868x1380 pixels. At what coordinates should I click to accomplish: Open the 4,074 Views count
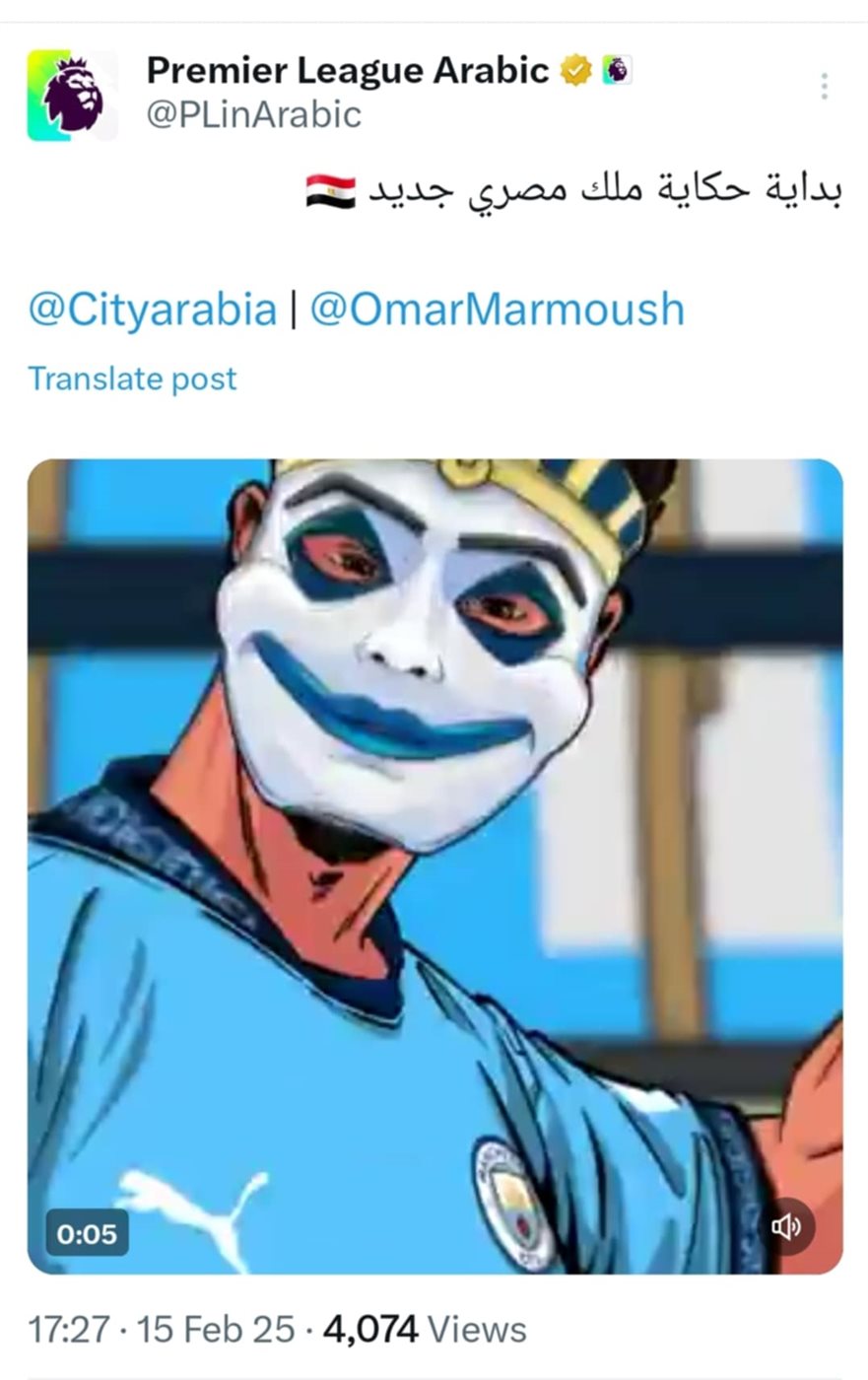(x=425, y=1329)
